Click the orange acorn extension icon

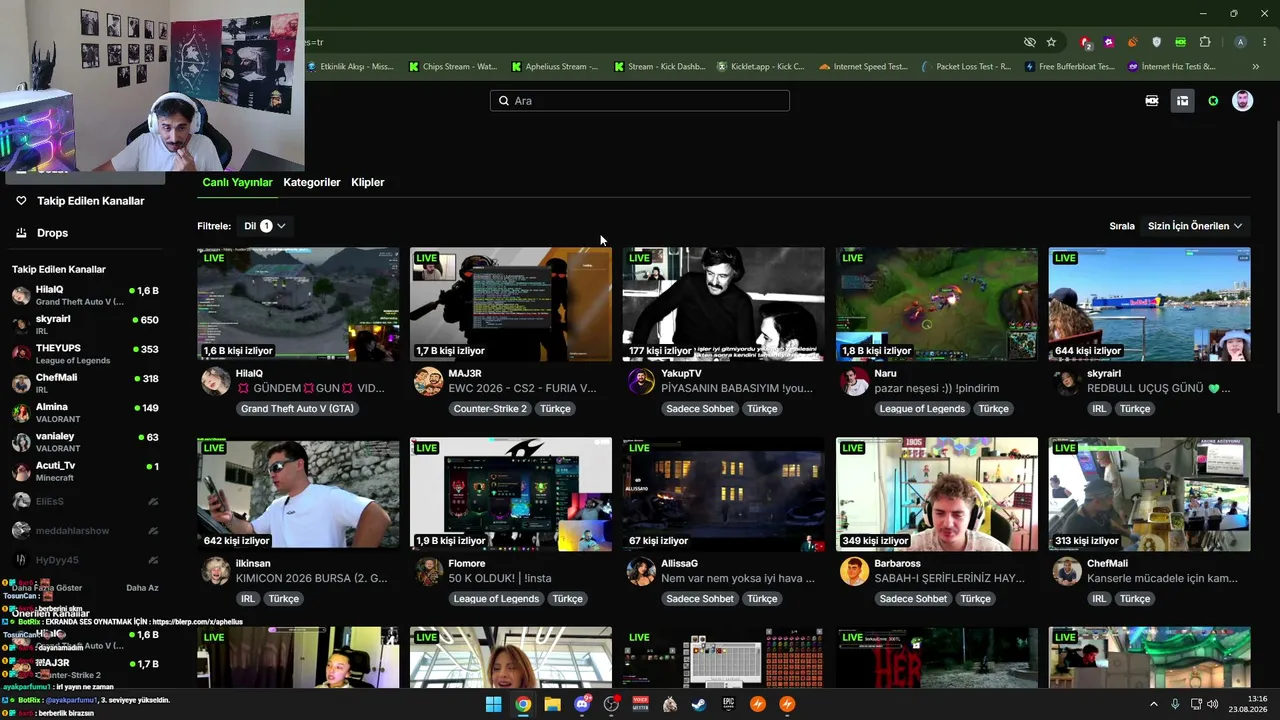click(x=1133, y=42)
